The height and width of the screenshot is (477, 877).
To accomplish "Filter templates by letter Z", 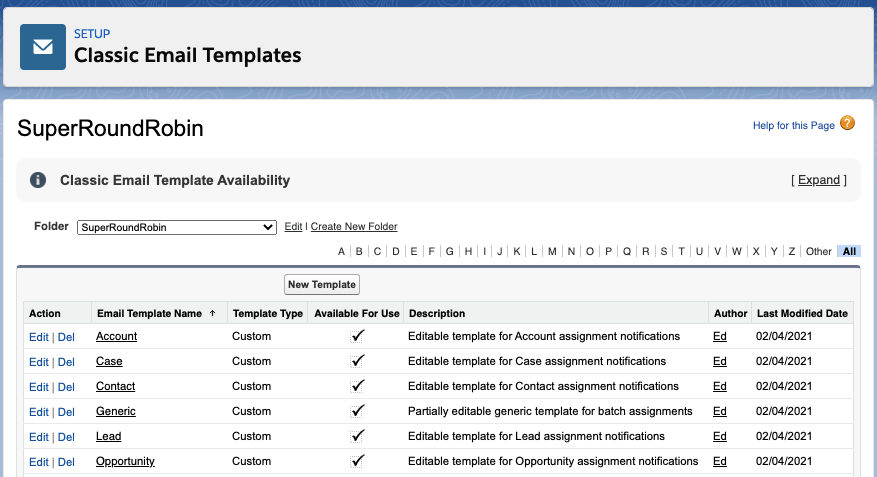I will click(x=791, y=251).
